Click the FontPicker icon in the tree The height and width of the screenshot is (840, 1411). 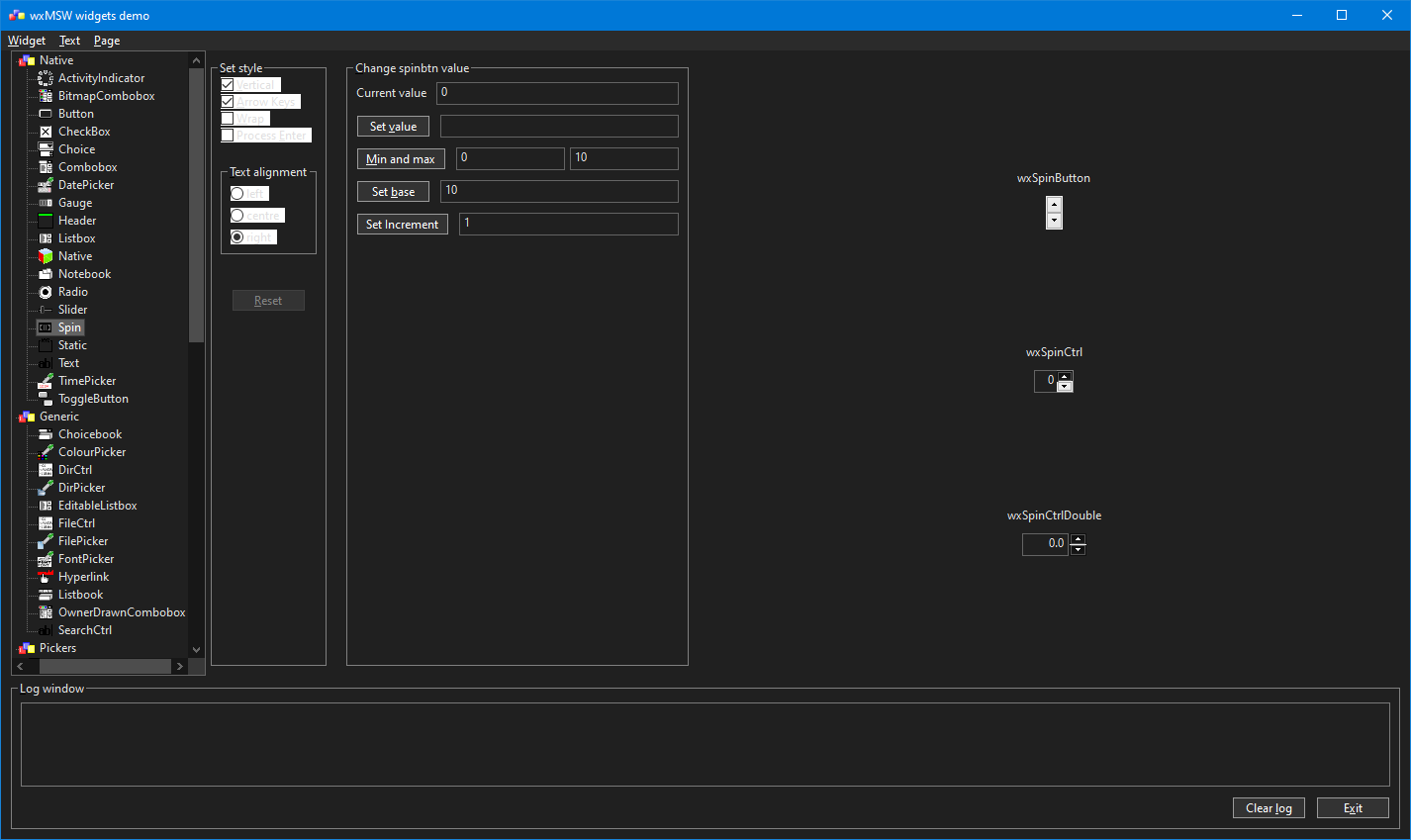pos(46,558)
